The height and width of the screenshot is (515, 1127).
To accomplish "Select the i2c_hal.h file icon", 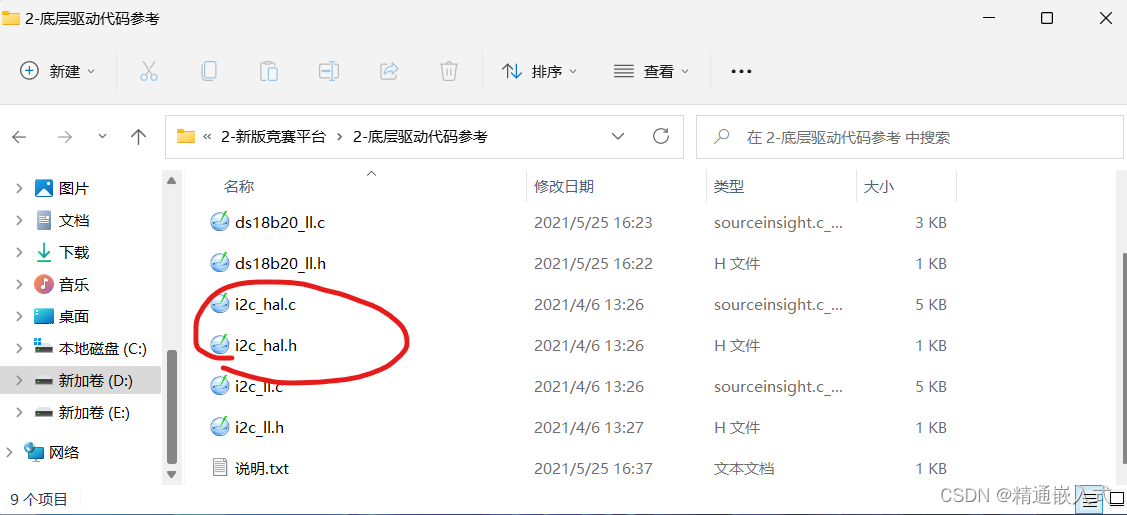I will point(220,345).
